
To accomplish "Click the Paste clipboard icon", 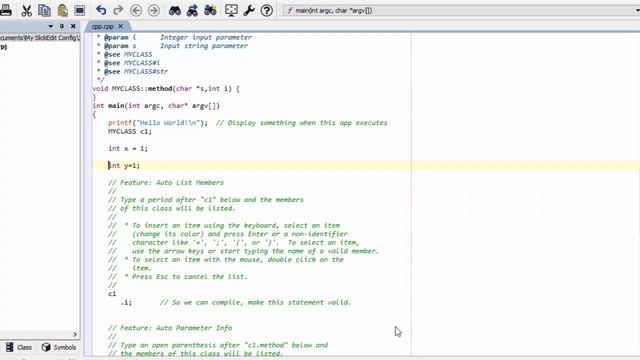I will click(x=62, y=11).
